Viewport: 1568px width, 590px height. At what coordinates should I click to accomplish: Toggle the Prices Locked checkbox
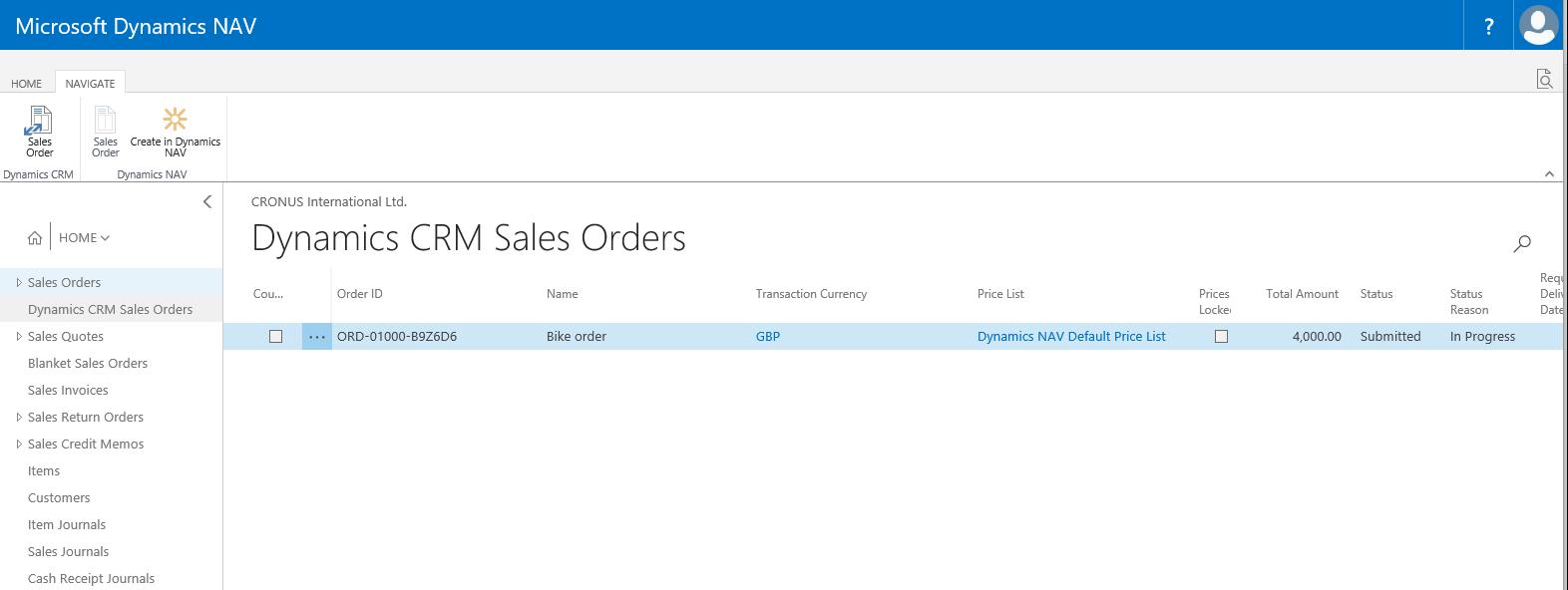point(1221,337)
